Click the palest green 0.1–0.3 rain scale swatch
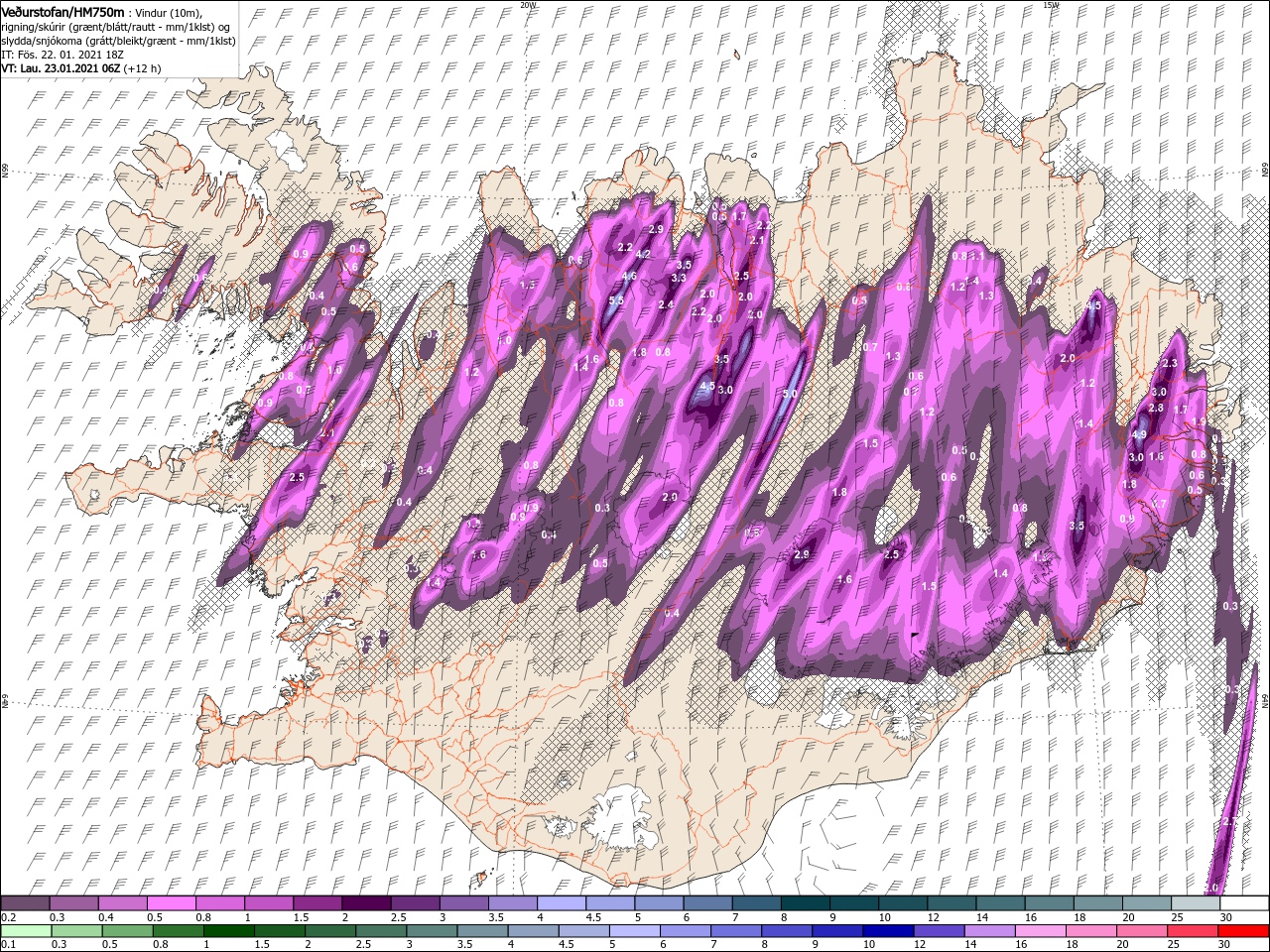Screen dimensions: 1270x952 25,931
